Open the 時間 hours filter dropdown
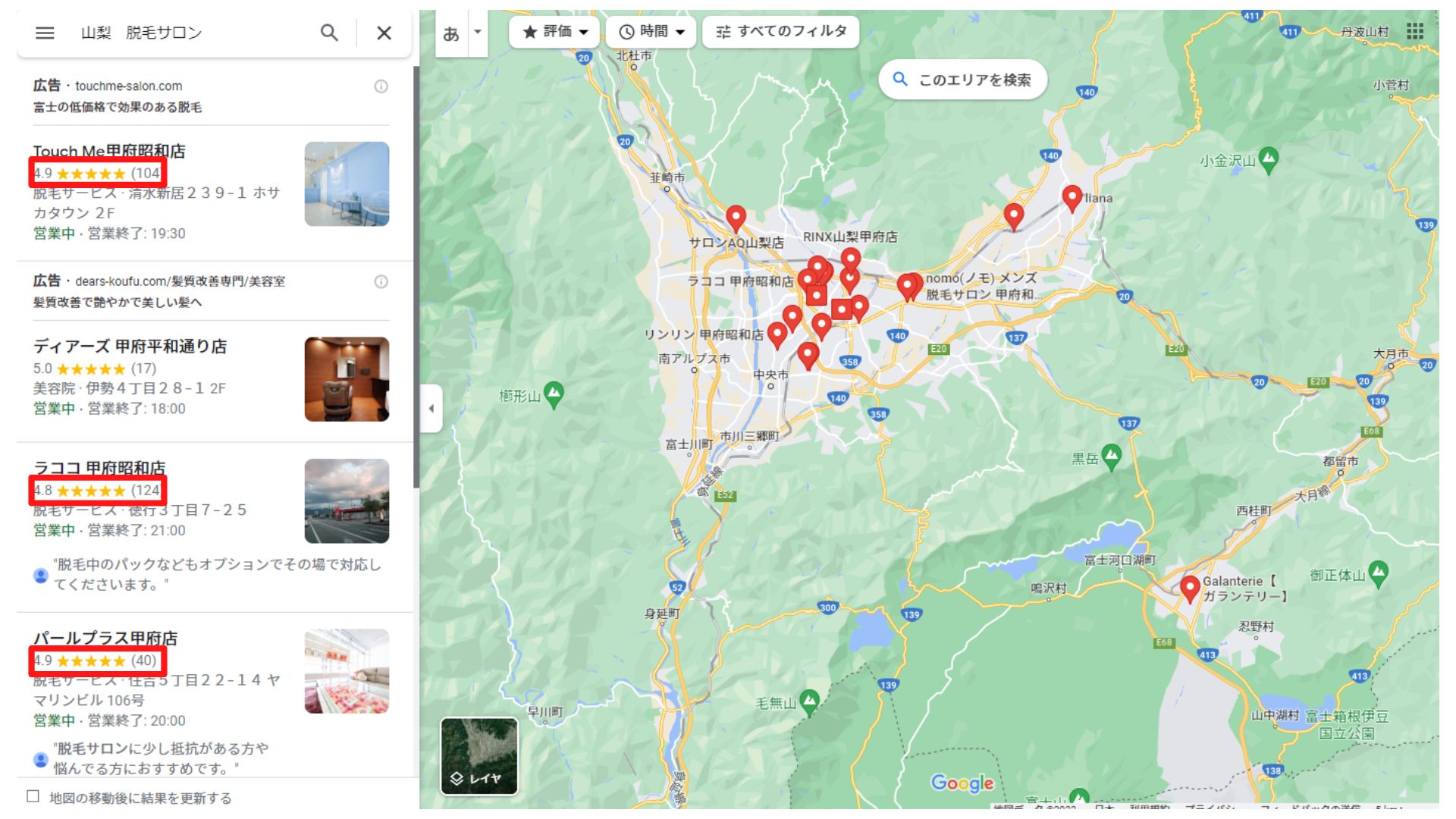Viewport: 1456px width, 819px height. [651, 32]
